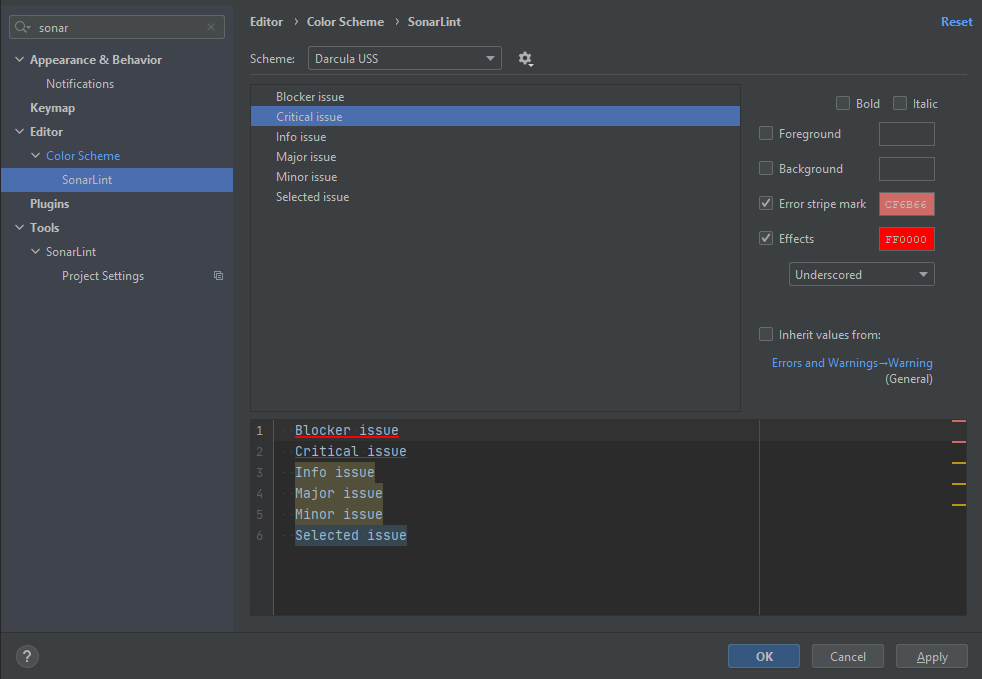982x679 pixels.
Task: Click the scheme gear settings icon
Action: point(525,59)
